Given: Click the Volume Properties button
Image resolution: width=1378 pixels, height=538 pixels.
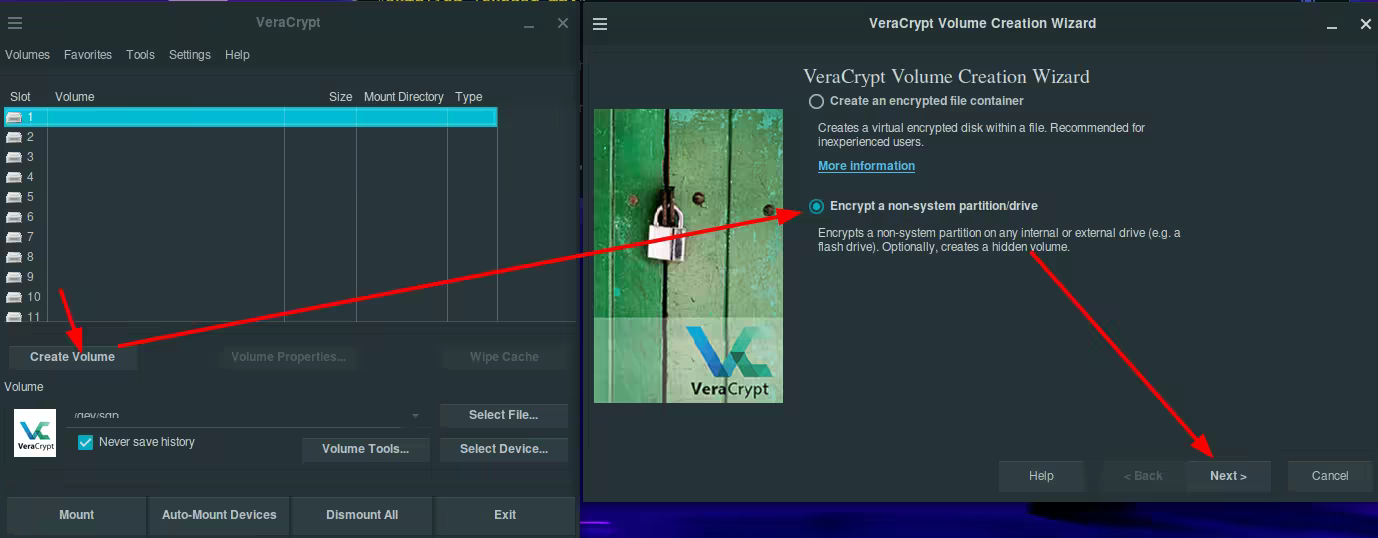Looking at the screenshot, I should click(x=288, y=357).
